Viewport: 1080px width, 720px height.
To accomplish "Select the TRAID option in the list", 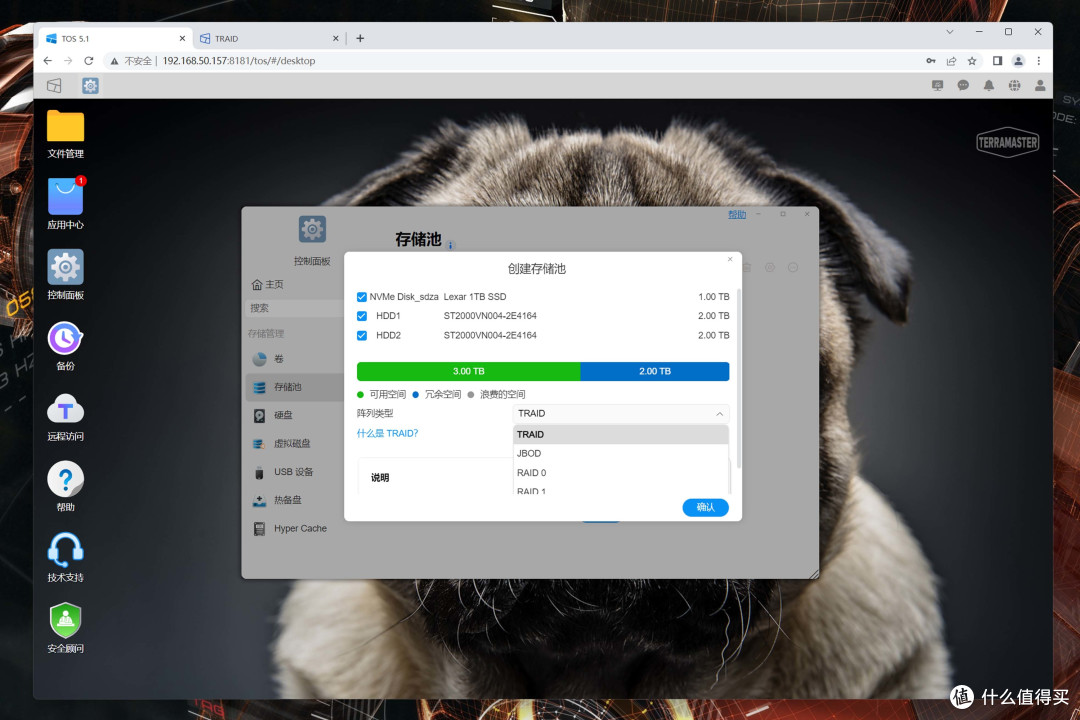I will coord(621,435).
